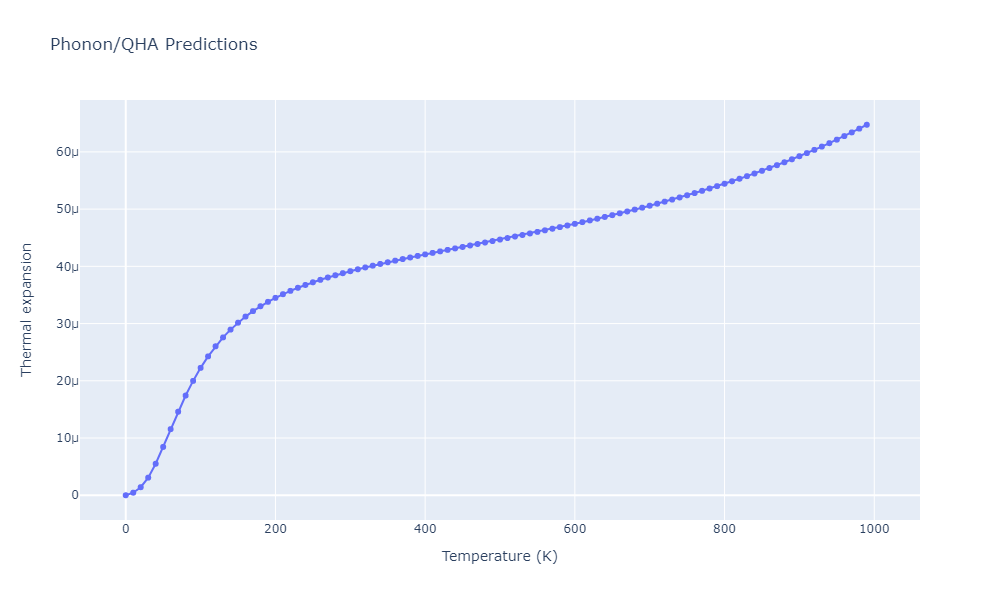Click the 600 tick label on x-axis
The image size is (1000, 600).
pos(575,529)
